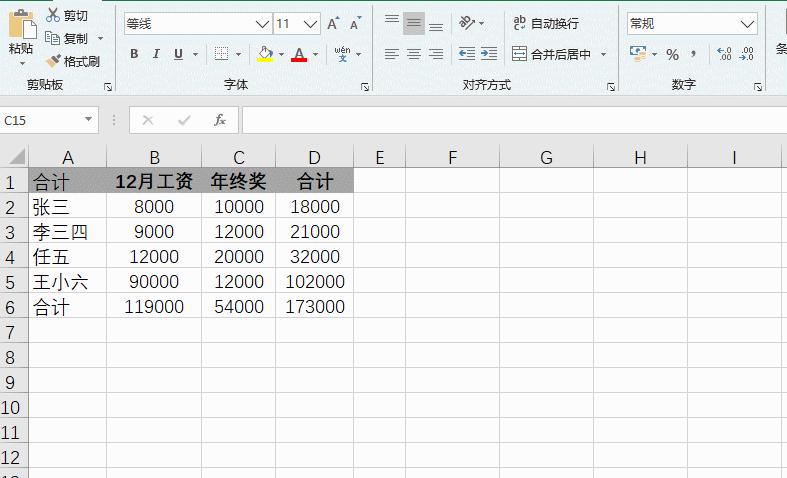The height and width of the screenshot is (478, 787).
Task: Open number format 常规 dropdown
Action: pos(747,24)
